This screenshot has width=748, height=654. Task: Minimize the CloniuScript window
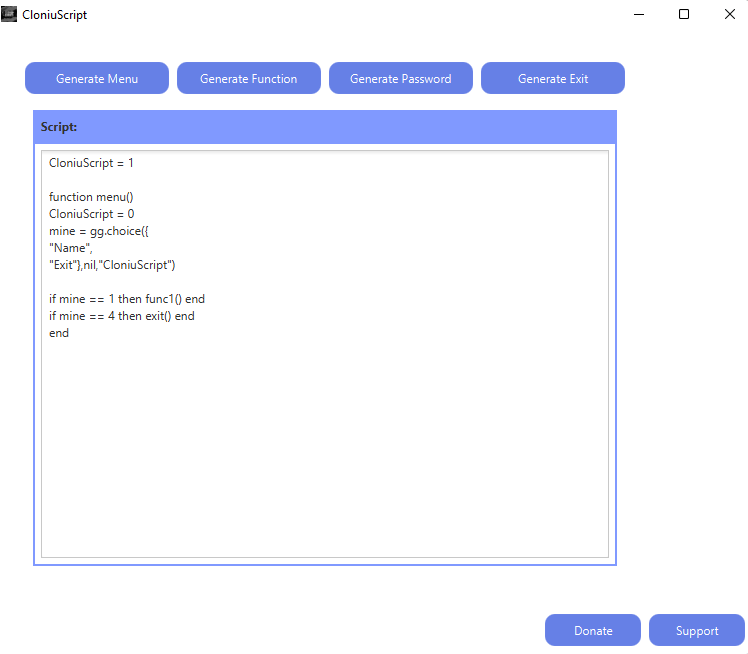(x=639, y=14)
